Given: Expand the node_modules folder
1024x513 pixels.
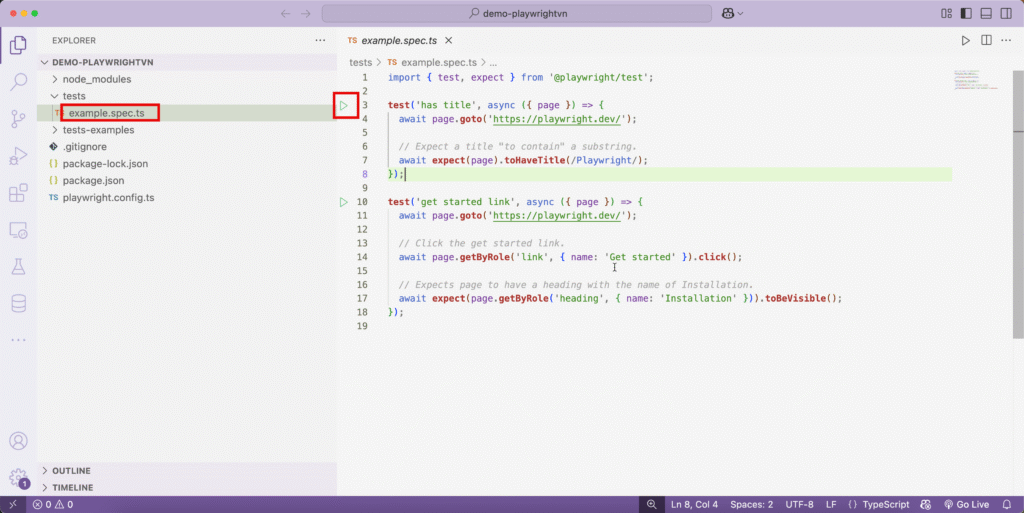Looking at the screenshot, I should 187,79.
